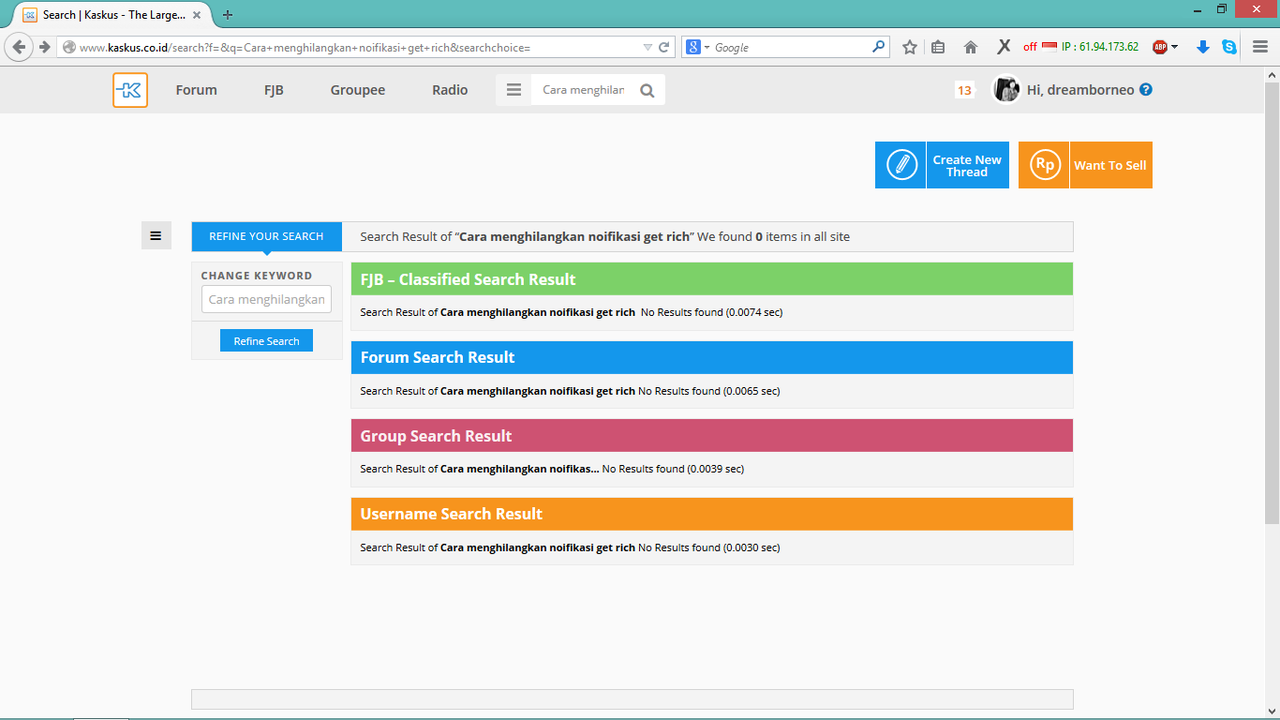Close the Search Kaskus tab
The height and width of the screenshot is (720, 1280).
tap(197, 15)
